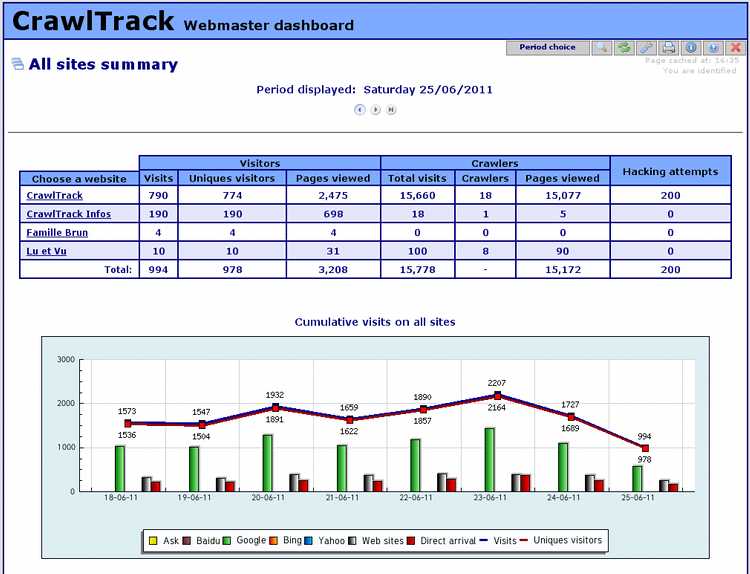Click CrawlTrack's 15,660 total visits cell
Image resolution: width=750 pixels, height=574 pixels.
[417, 195]
